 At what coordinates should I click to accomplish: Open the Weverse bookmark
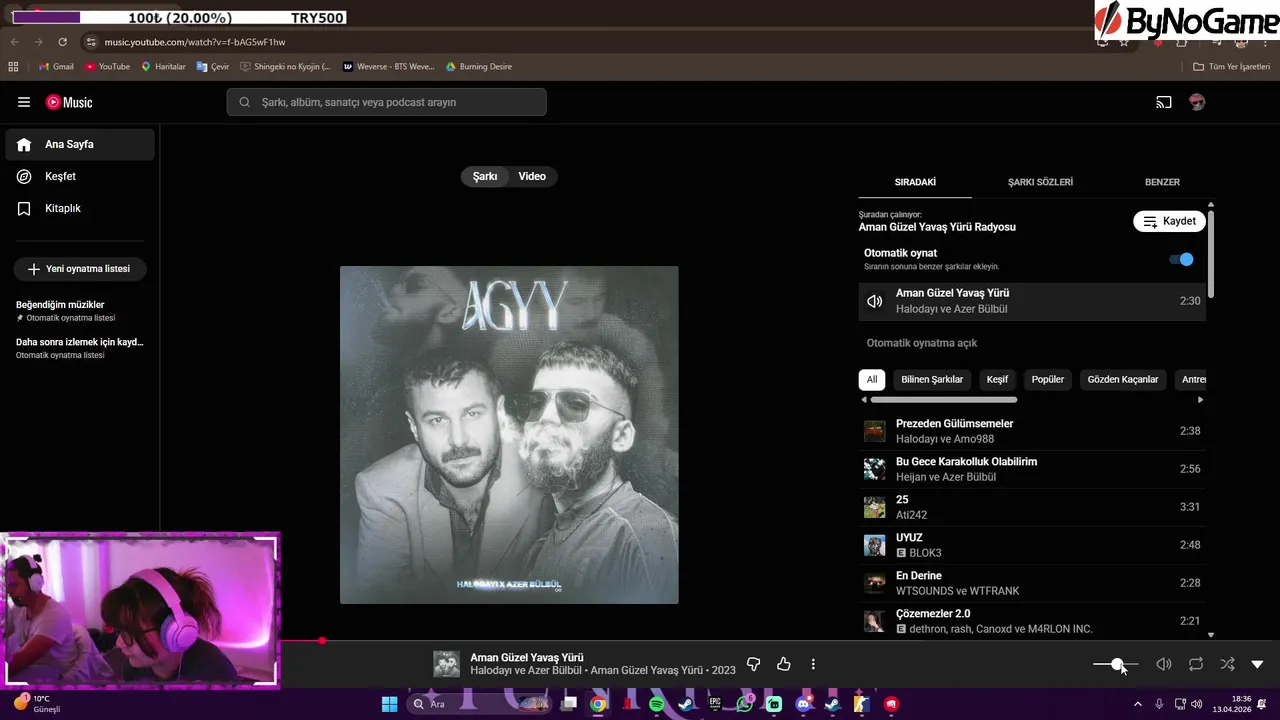tap(388, 67)
